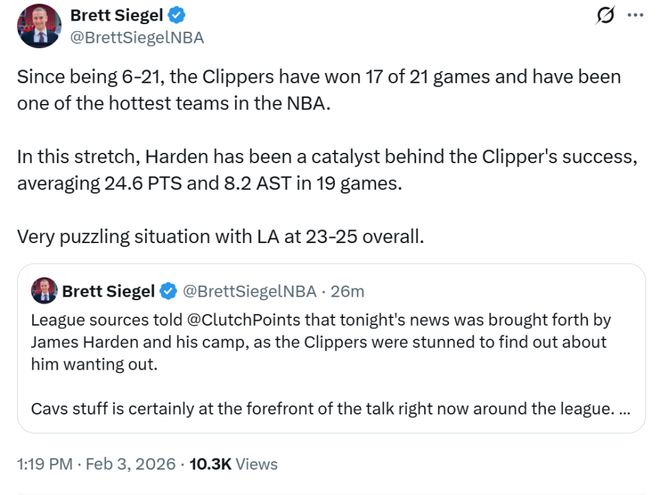
Task: Click the Very puzzling situation with LA line
Action: point(220,237)
